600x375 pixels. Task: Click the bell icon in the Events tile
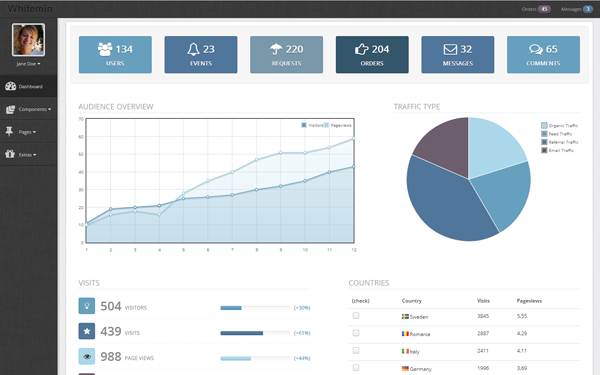coord(193,49)
